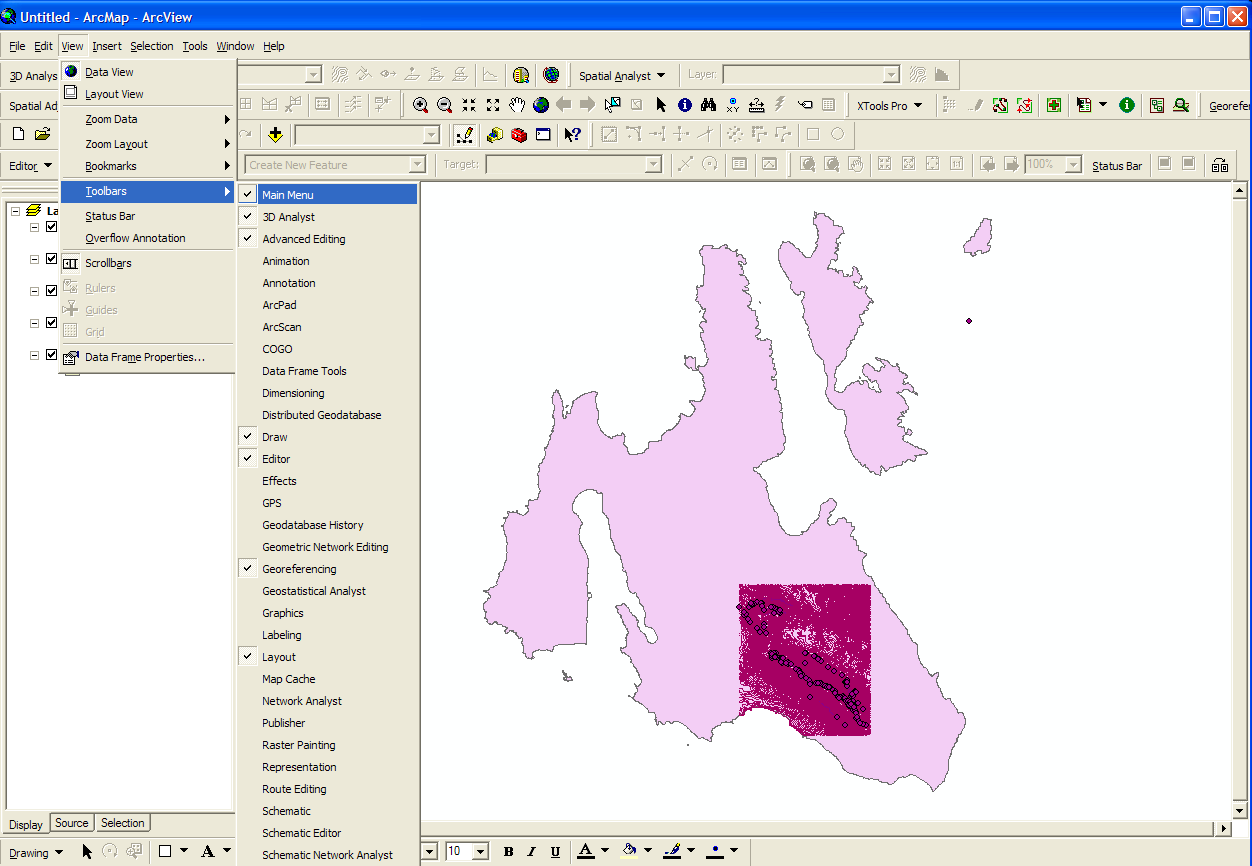Choose Data Frame Properties menu entry

pos(147,357)
